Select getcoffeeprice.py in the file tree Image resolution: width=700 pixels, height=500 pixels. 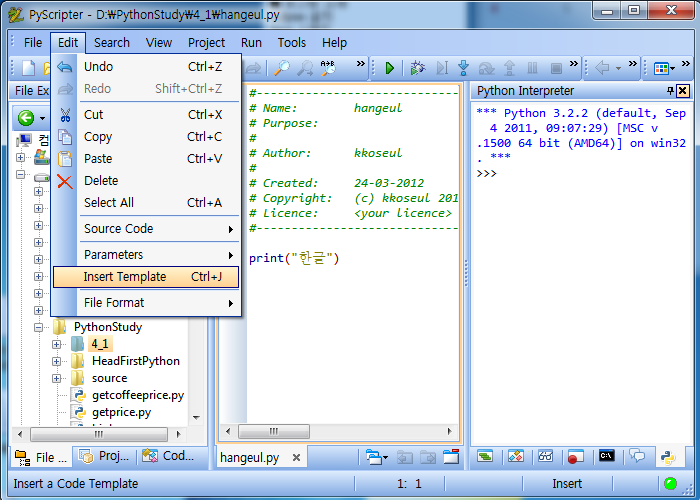point(138,395)
